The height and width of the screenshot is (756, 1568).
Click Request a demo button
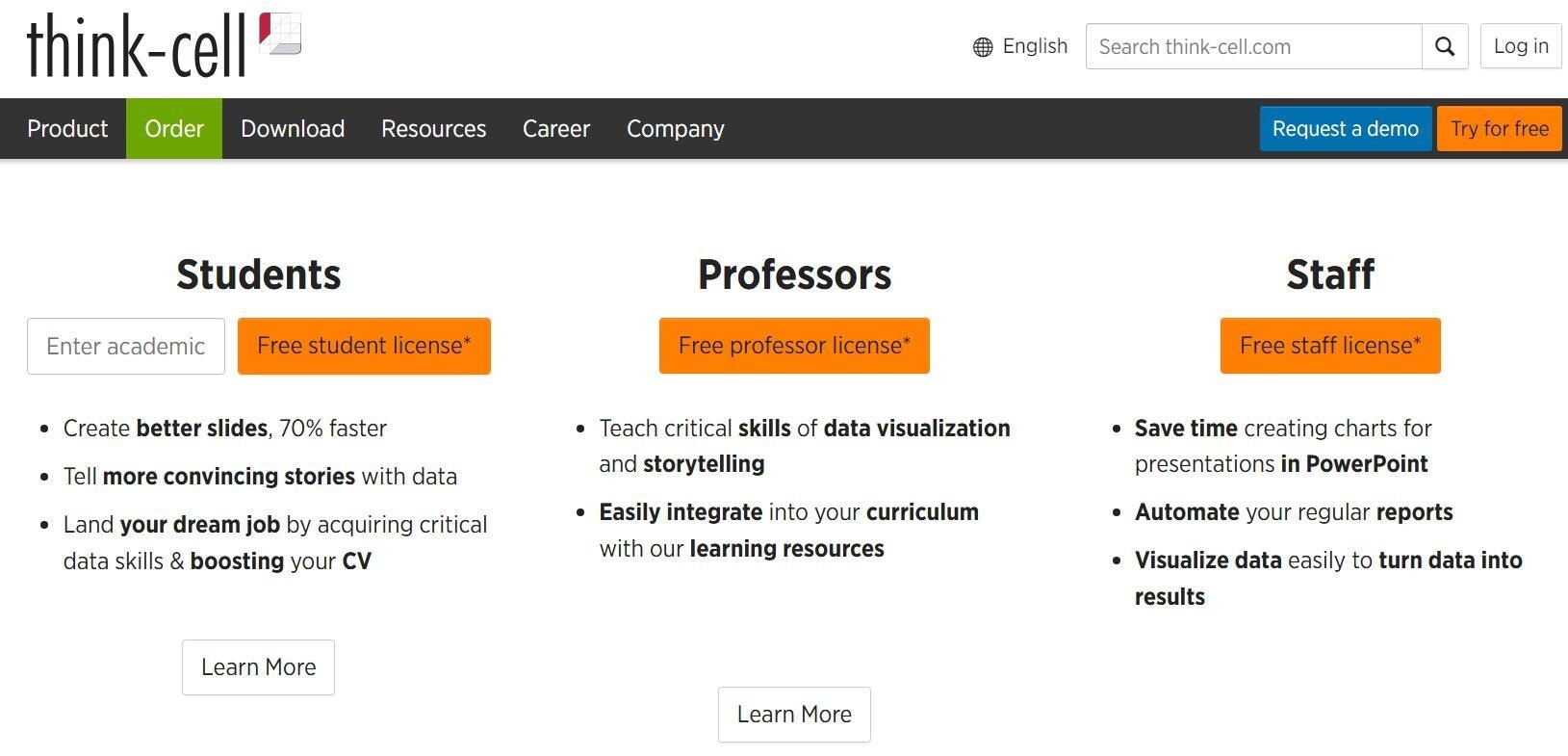click(1346, 128)
